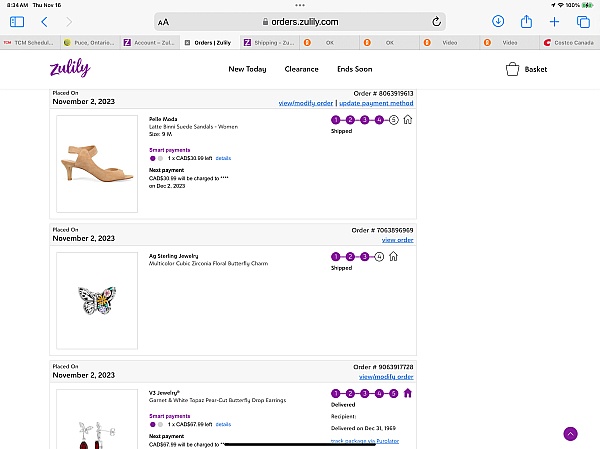
Task: Select step 4 circle on Ag Sterling Jewelry tracker
Action: (x=379, y=256)
